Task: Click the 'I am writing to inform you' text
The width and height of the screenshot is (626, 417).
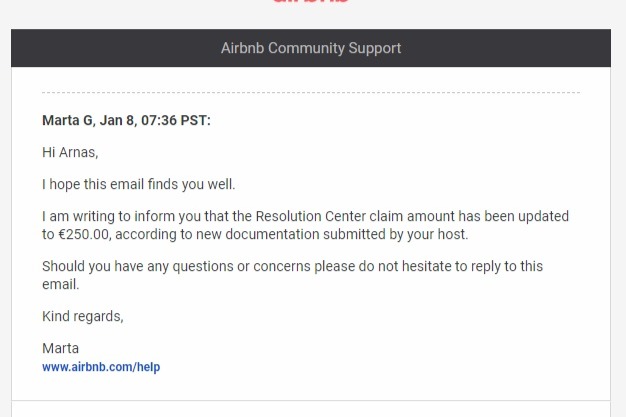Action: pos(108,216)
